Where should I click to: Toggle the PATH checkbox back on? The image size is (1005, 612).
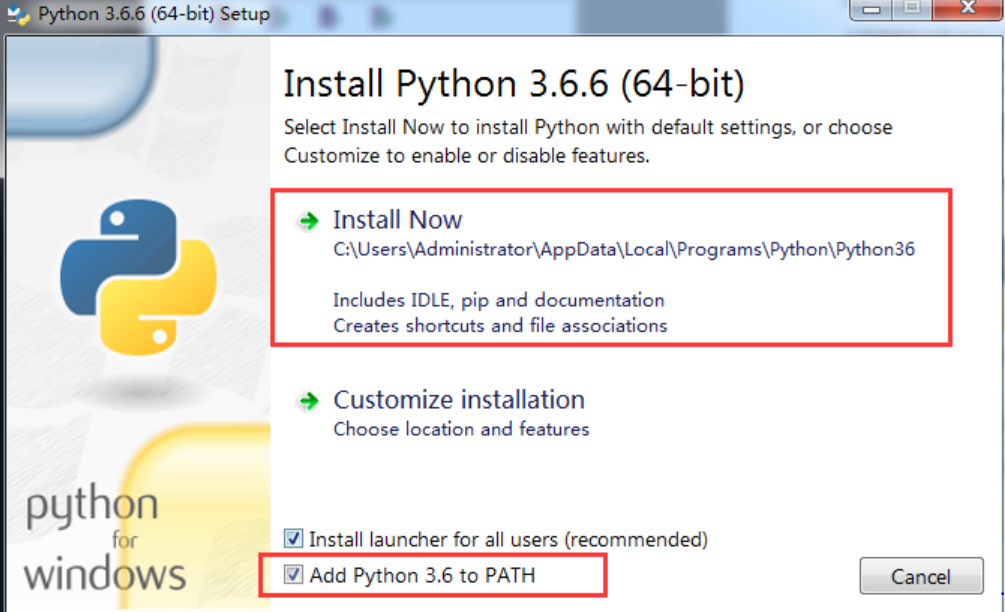(x=293, y=575)
